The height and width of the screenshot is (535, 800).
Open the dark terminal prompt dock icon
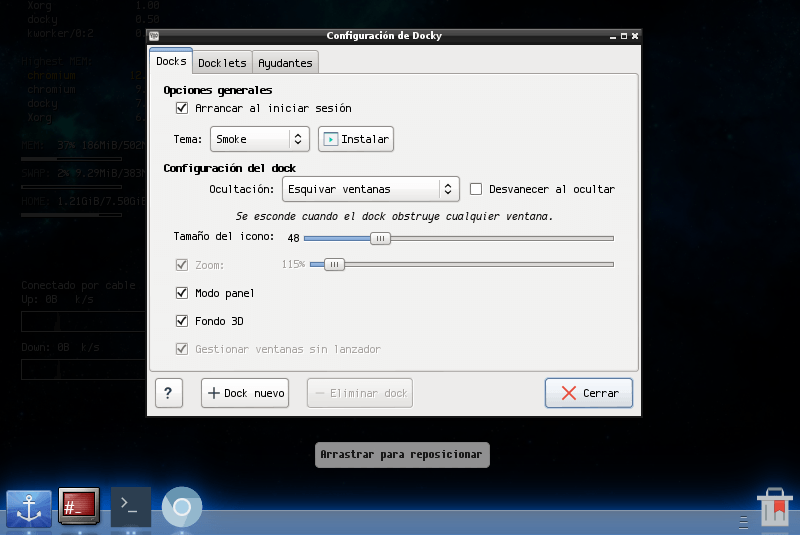(131, 506)
